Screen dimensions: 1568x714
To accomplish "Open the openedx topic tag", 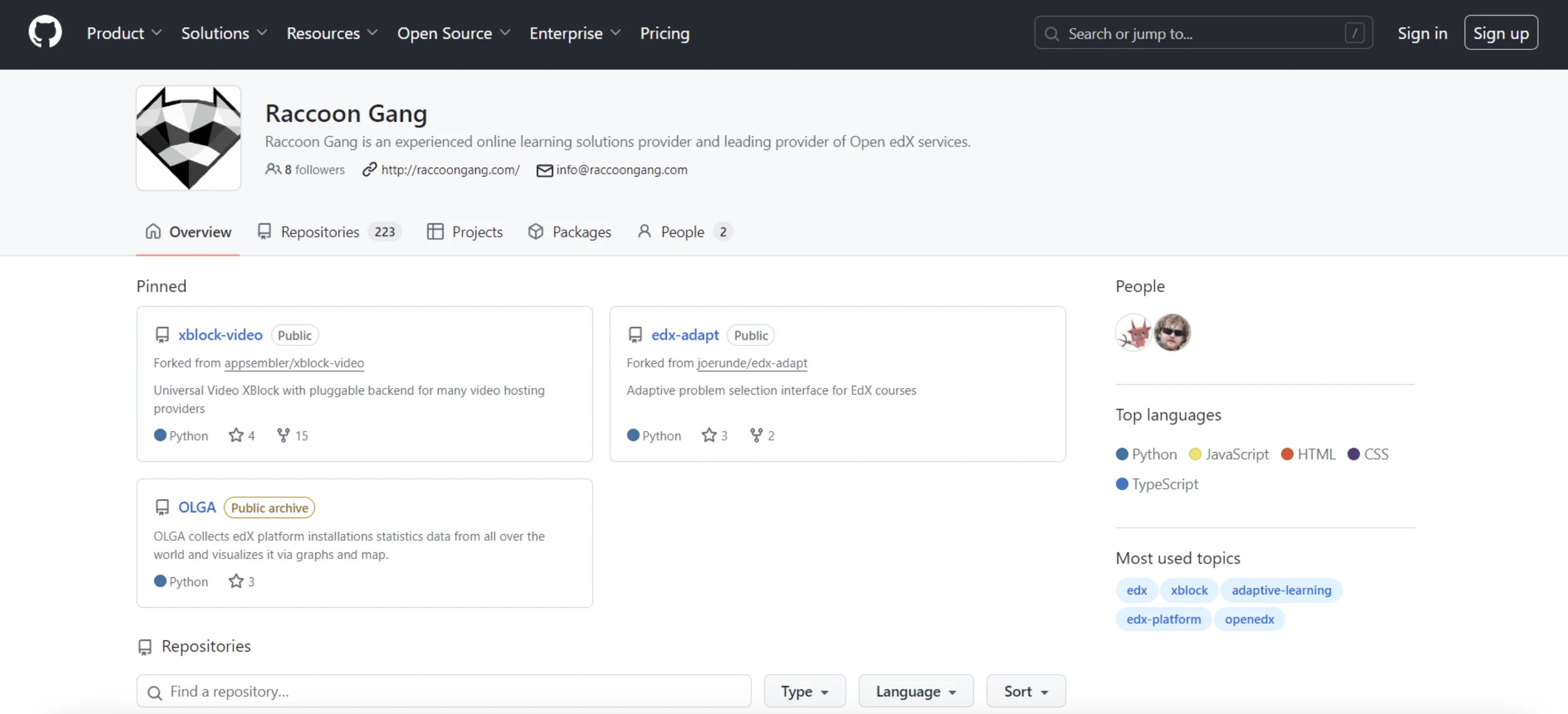I will point(1249,619).
